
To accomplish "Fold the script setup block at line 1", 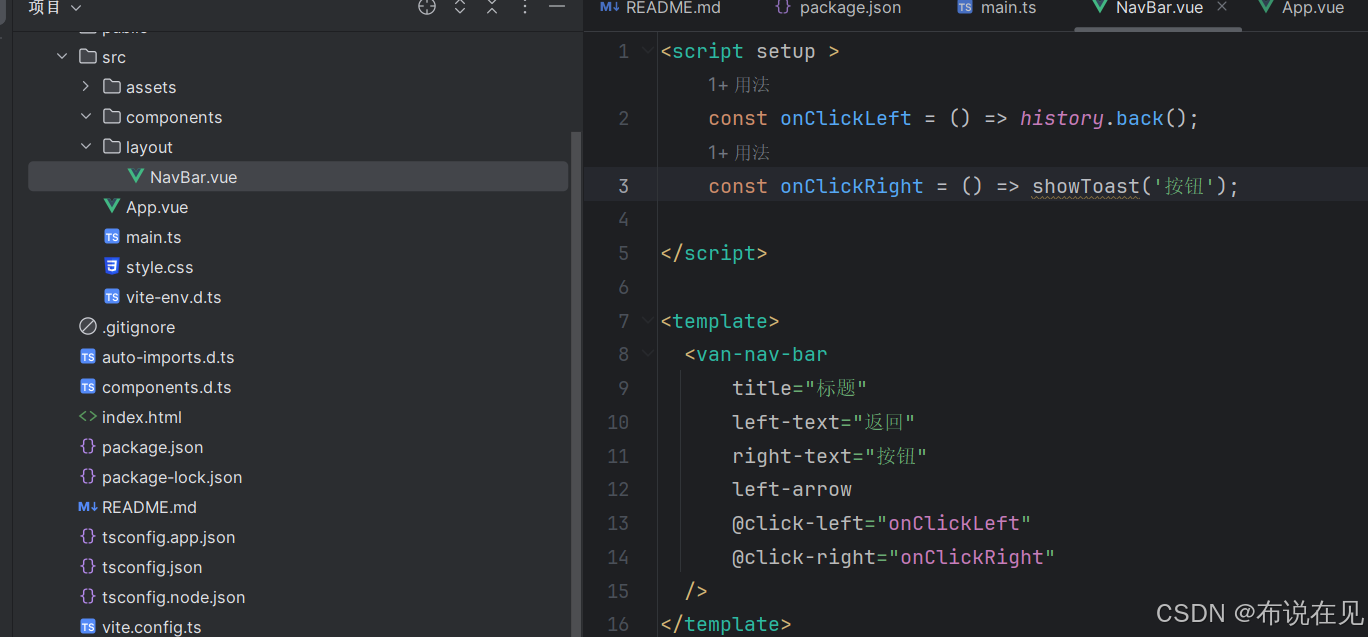I will click(x=648, y=51).
